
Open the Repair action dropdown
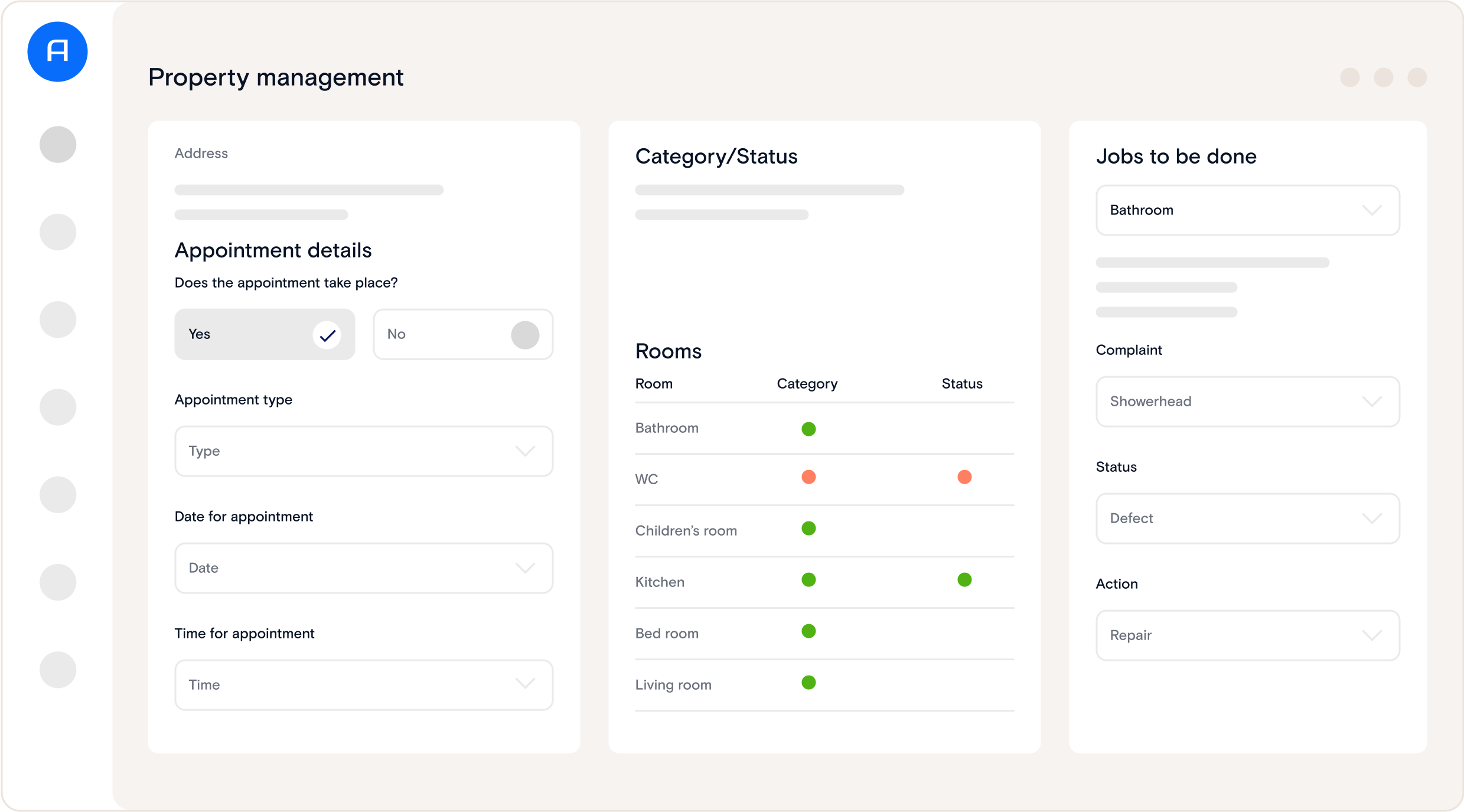pyautogui.click(x=1247, y=635)
